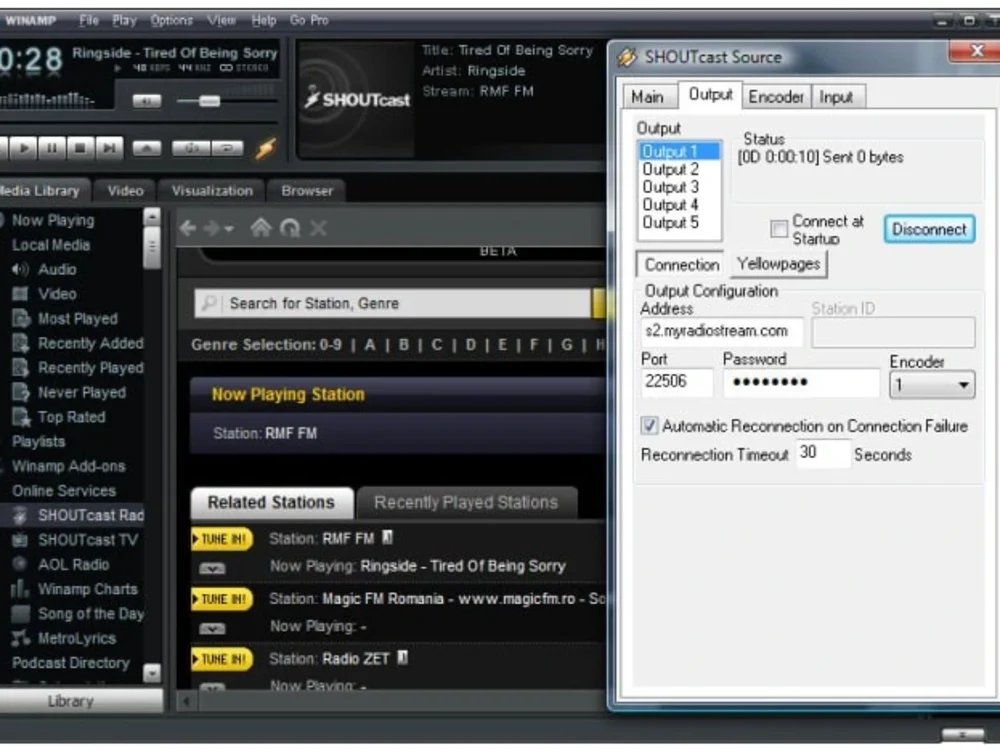Image resolution: width=1000 pixels, height=750 pixels.
Task: Open the File menu
Action: pyautogui.click(x=89, y=20)
